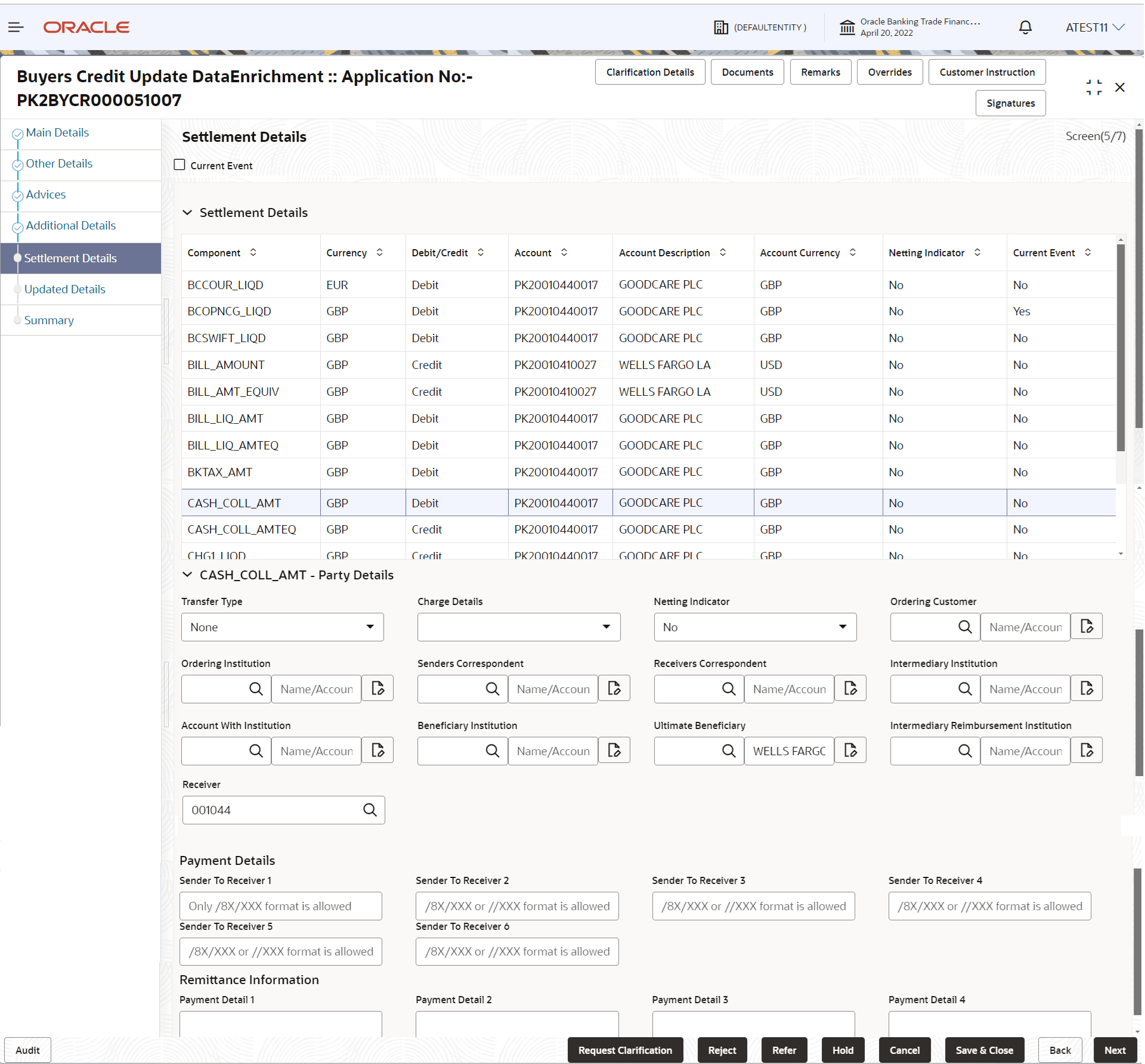1145x1064 pixels.
Task: Click the Receiver field search icon
Action: [370, 810]
